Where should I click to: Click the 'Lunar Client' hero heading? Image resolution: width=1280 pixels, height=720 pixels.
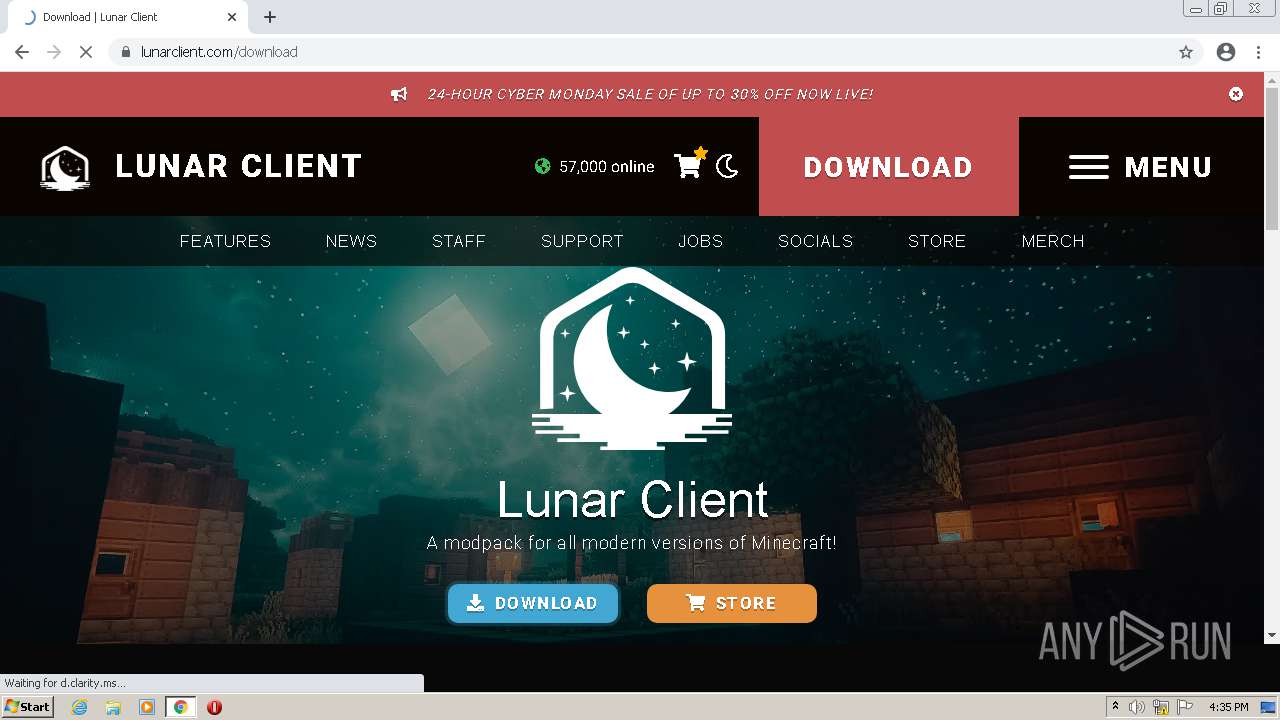pyautogui.click(x=633, y=499)
